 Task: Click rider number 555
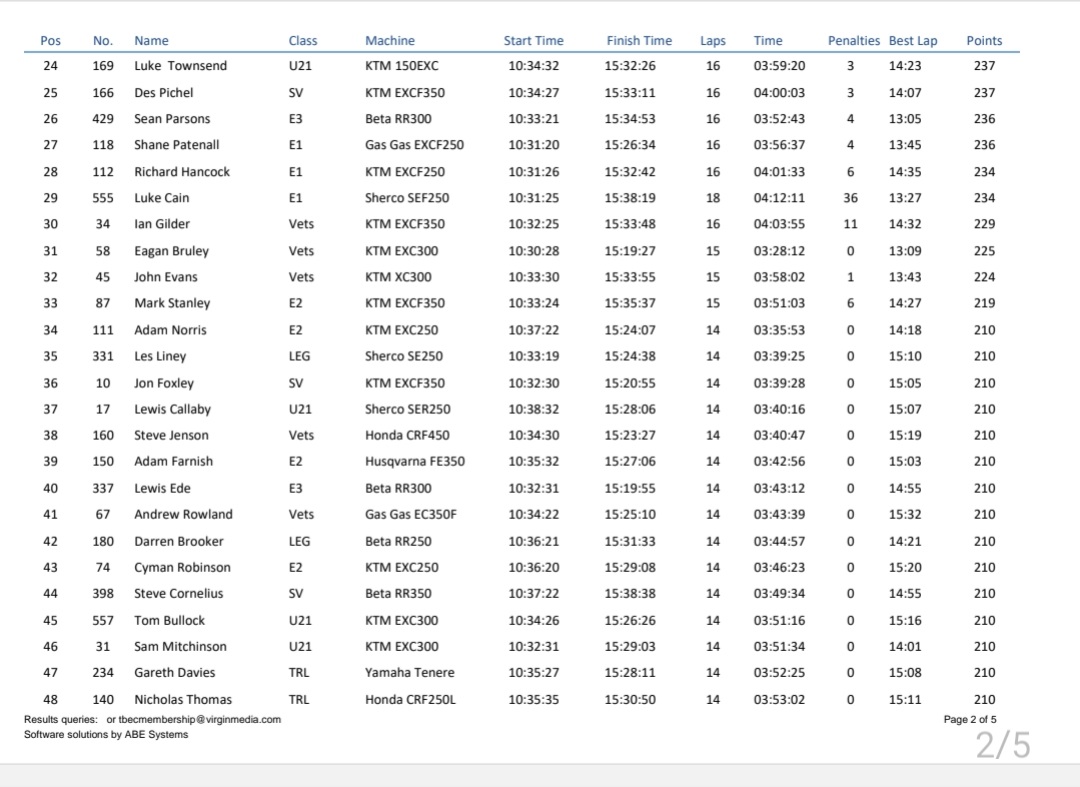(x=103, y=198)
